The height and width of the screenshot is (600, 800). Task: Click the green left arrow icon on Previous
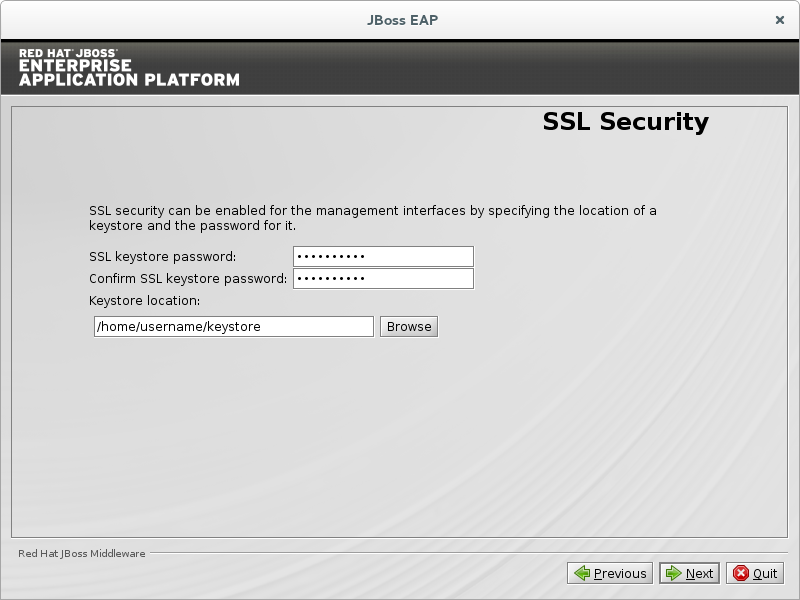point(581,573)
